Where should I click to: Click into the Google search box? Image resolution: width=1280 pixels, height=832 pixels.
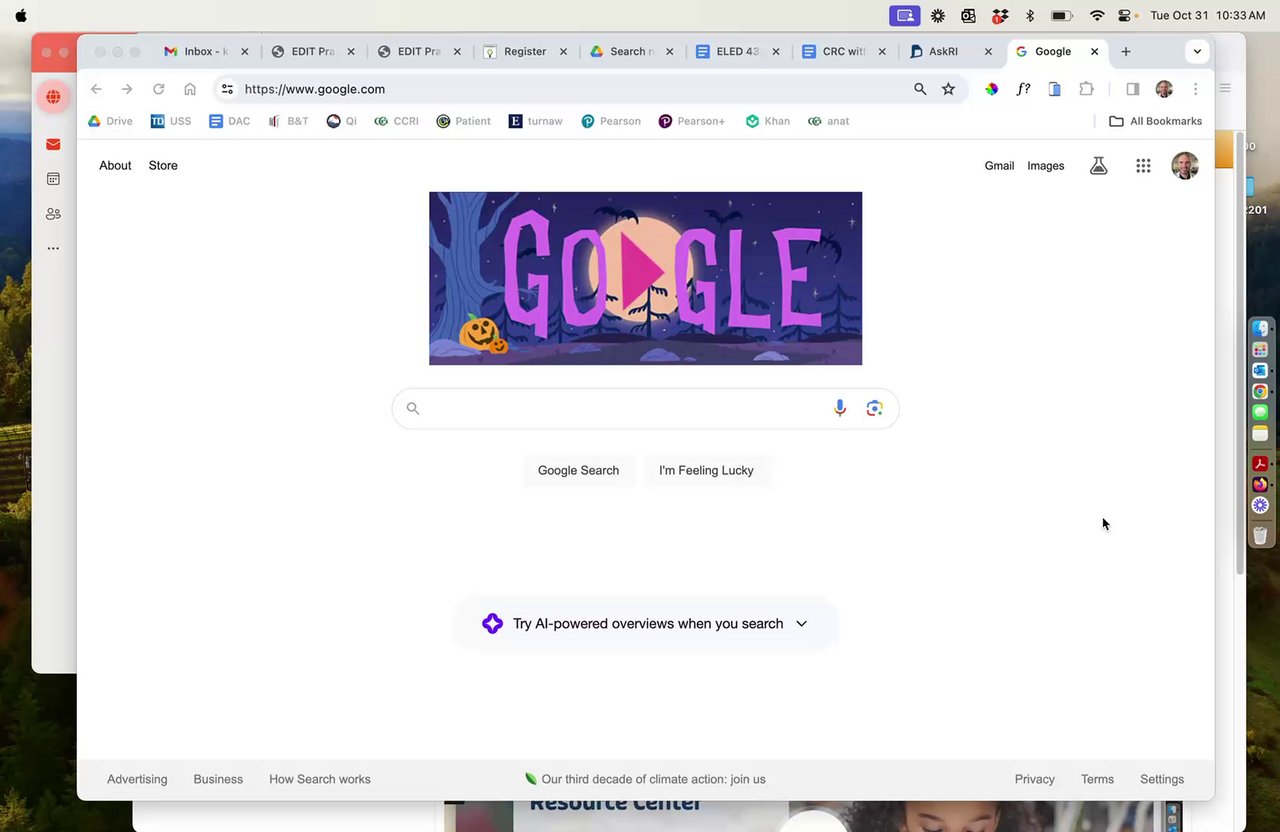coord(645,408)
